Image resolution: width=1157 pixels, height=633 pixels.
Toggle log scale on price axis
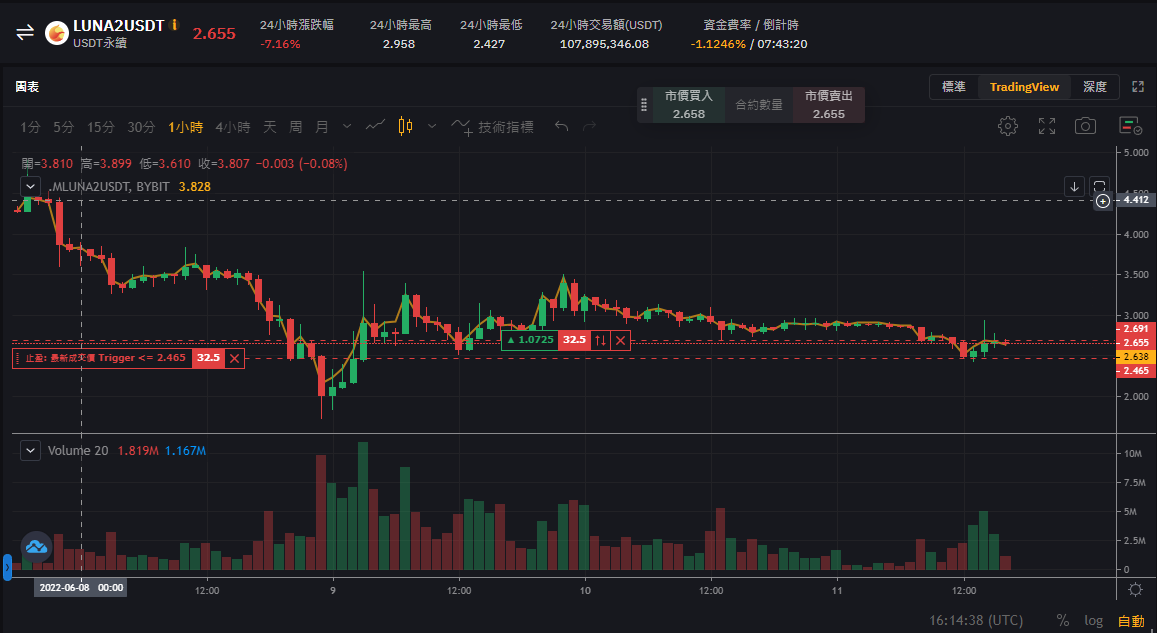1094,620
